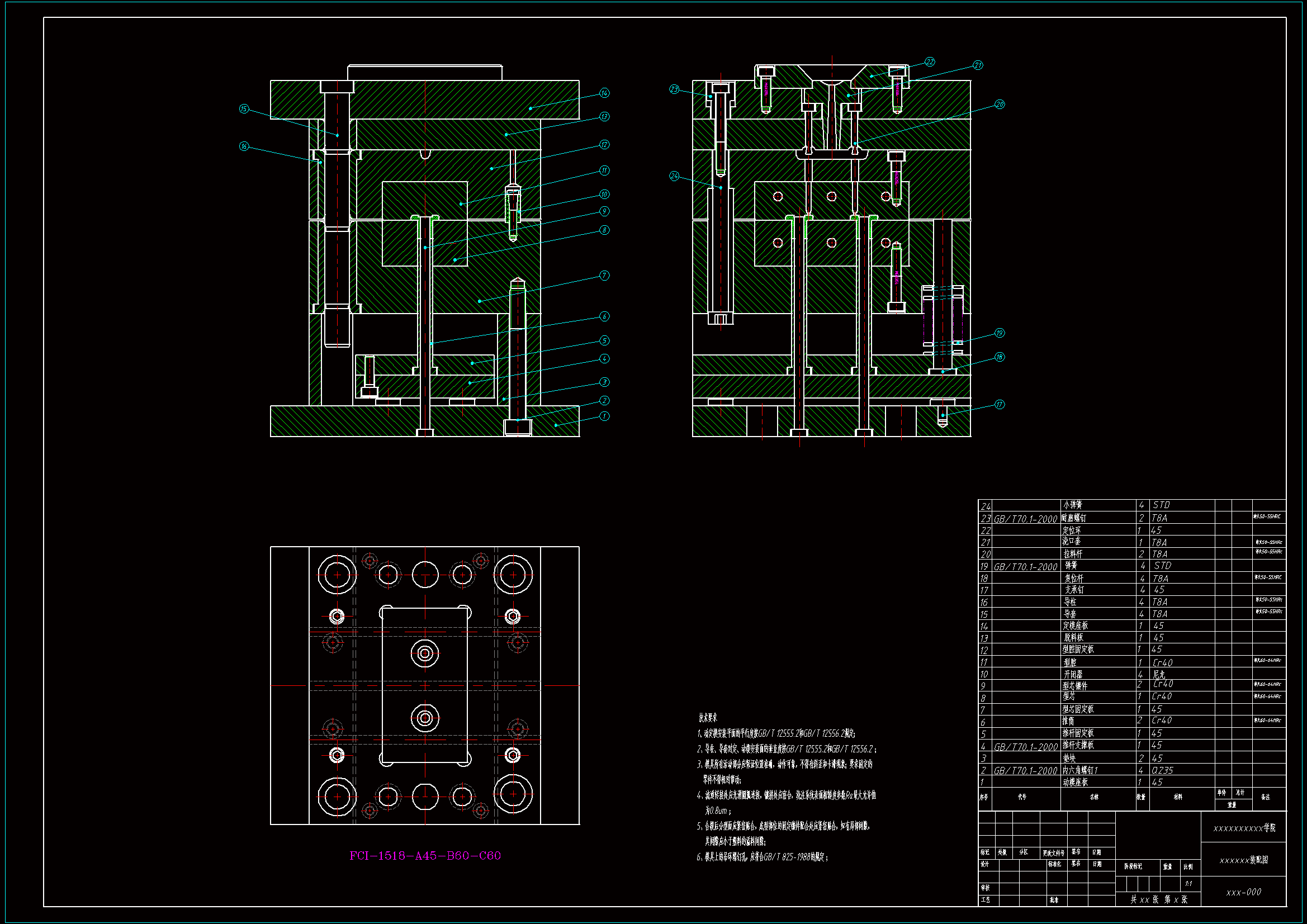Select the GB/T70.1-2000 code in row 23
Screen dimensions: 1307x924
tap(1025, 519)
